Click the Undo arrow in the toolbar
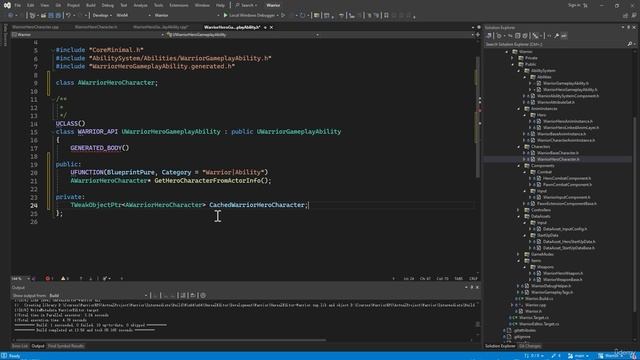 click(x=68, y=15)
